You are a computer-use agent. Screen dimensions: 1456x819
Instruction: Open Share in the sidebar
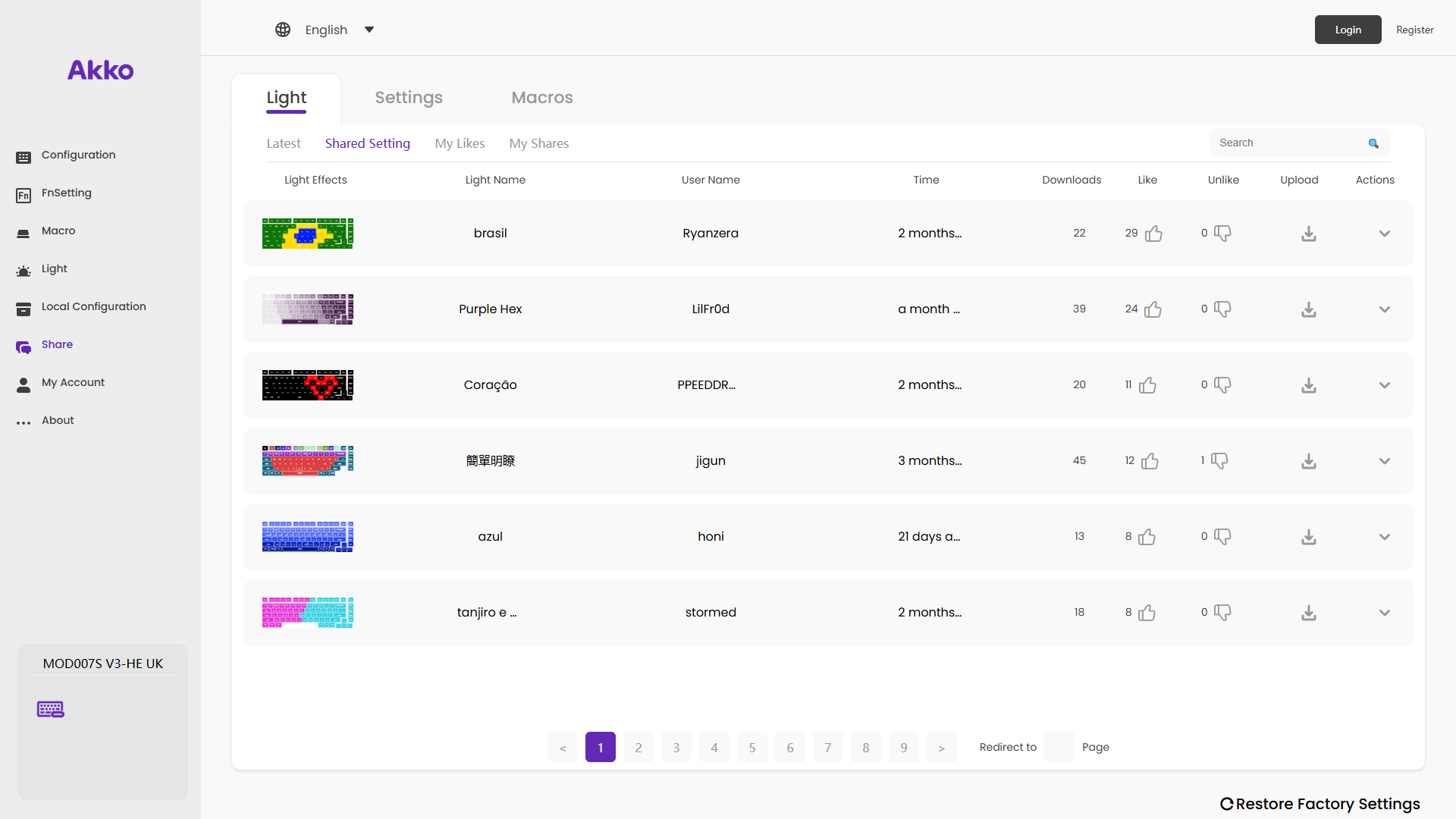coord(57,344)
